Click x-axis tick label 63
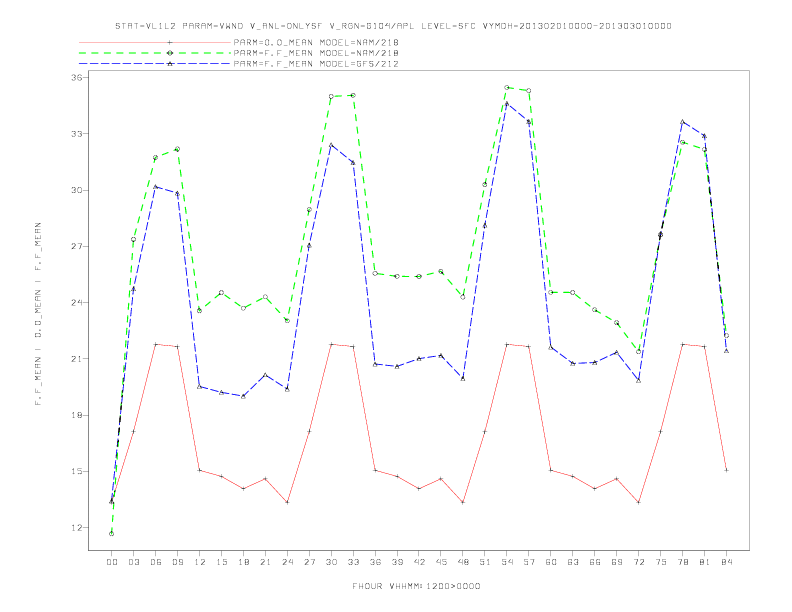The width and height of the screenshot is (792, 612). coord(573,562)
